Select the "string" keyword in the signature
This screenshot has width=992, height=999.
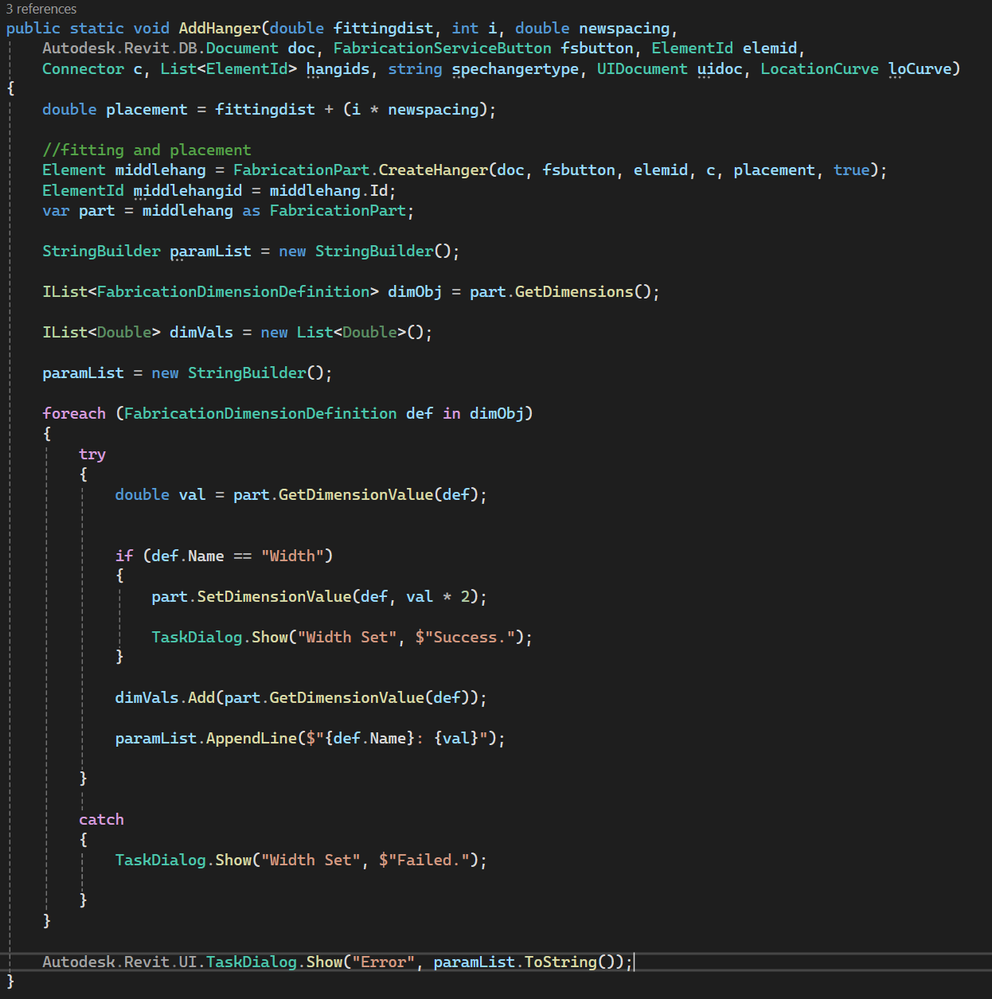click(x=415, y=69)
